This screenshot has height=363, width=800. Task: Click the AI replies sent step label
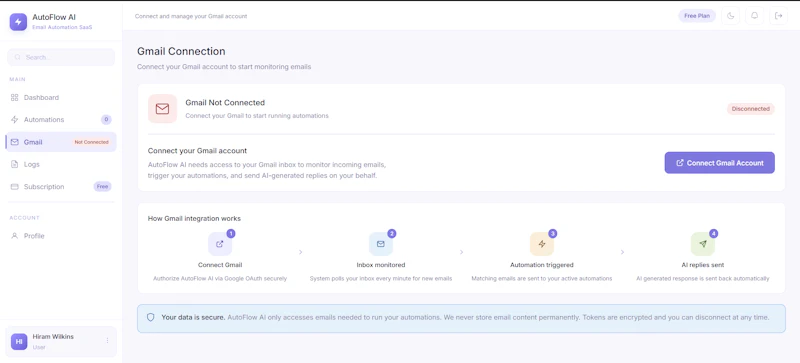pyautogui.click(x=703, y=265)
